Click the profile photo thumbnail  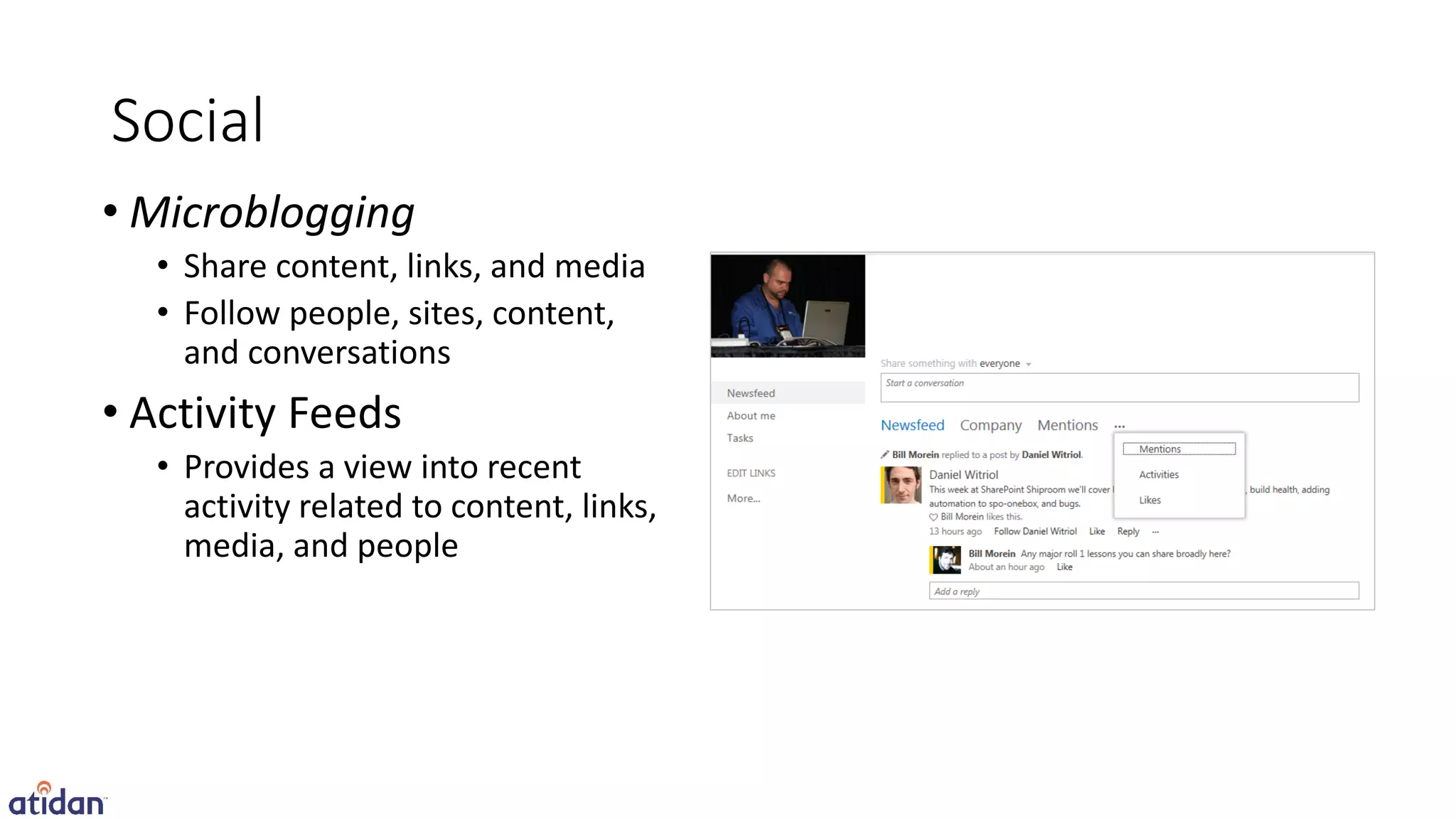click(788, 306)
